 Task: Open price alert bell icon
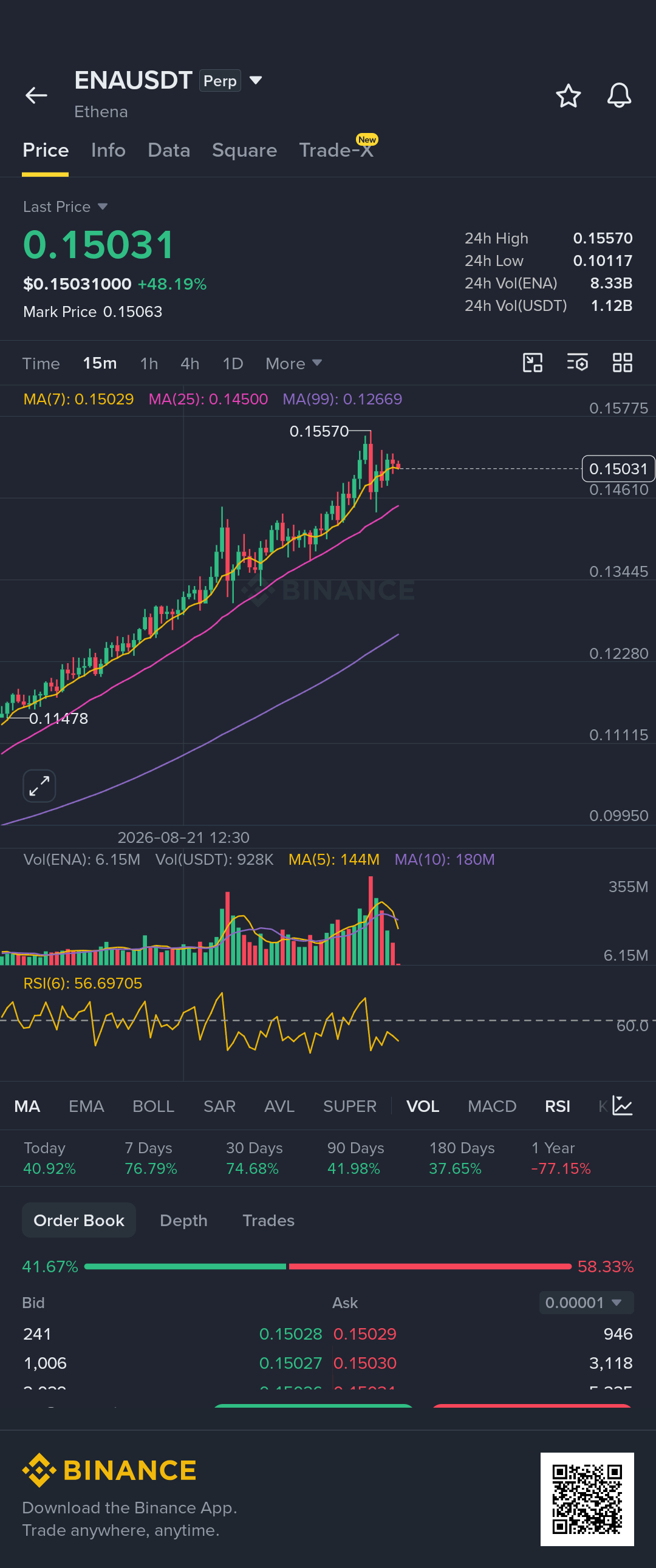click(619, 95)
